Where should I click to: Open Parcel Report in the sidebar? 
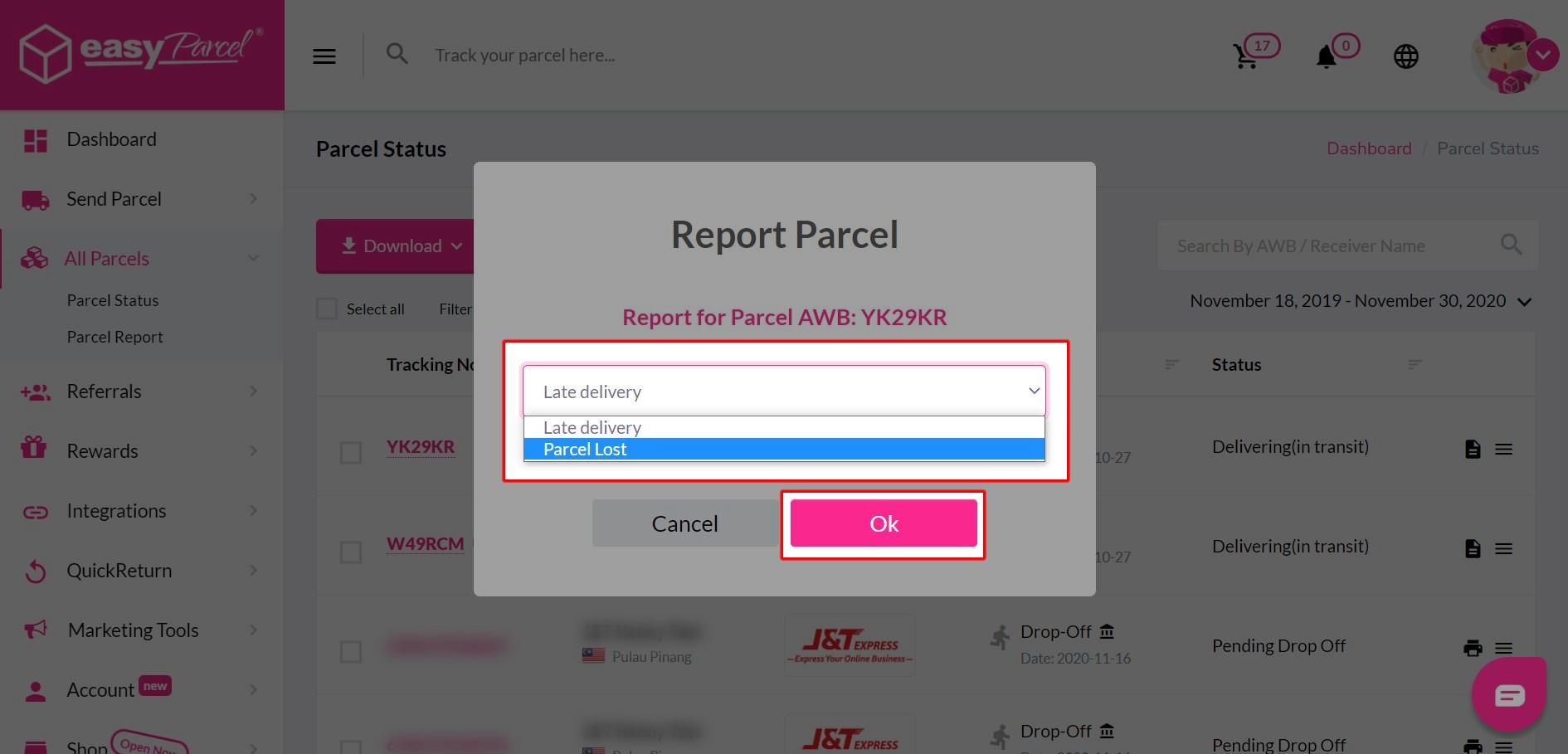114,337
